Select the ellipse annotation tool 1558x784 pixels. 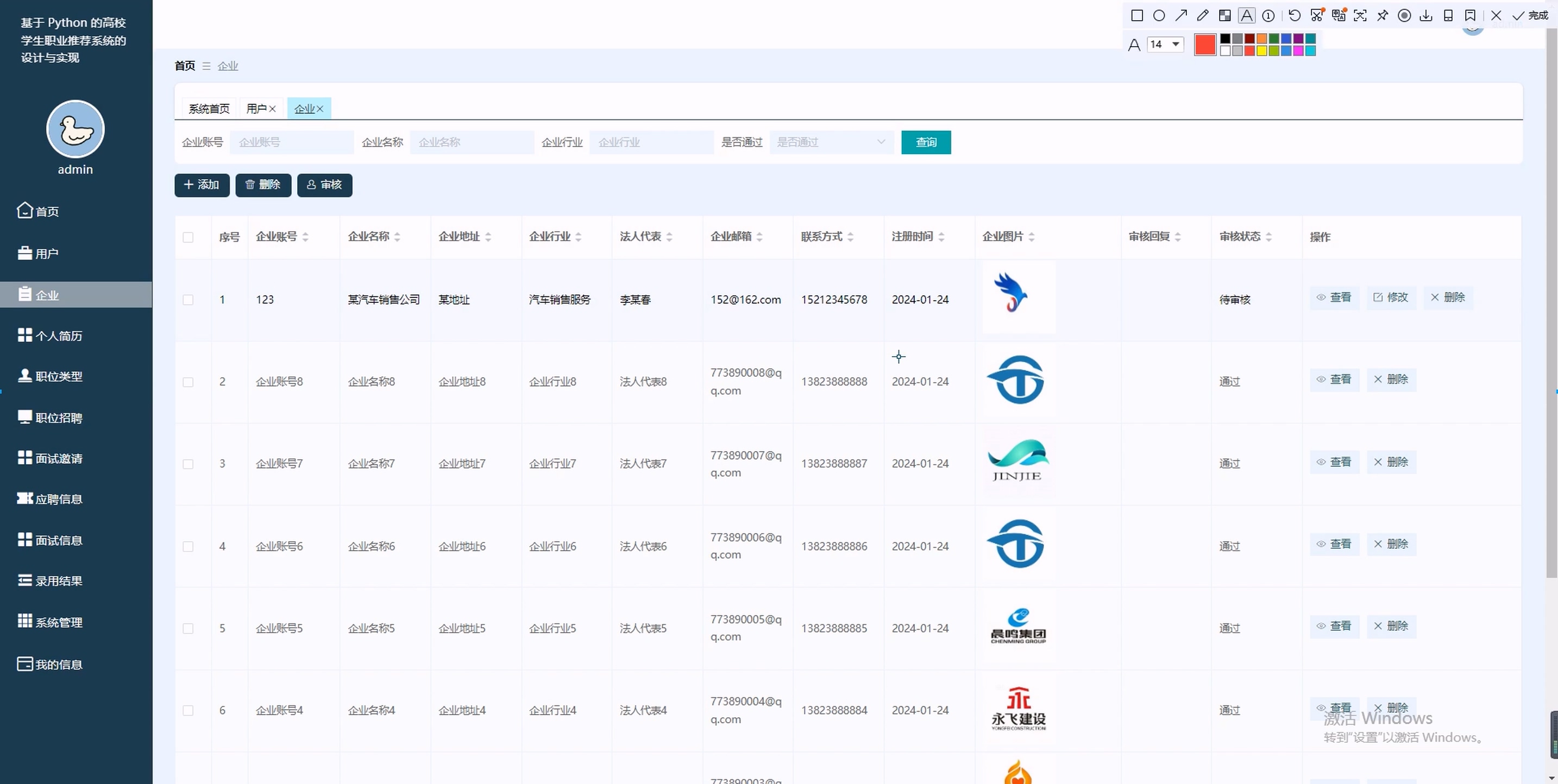pos(1159,16)
